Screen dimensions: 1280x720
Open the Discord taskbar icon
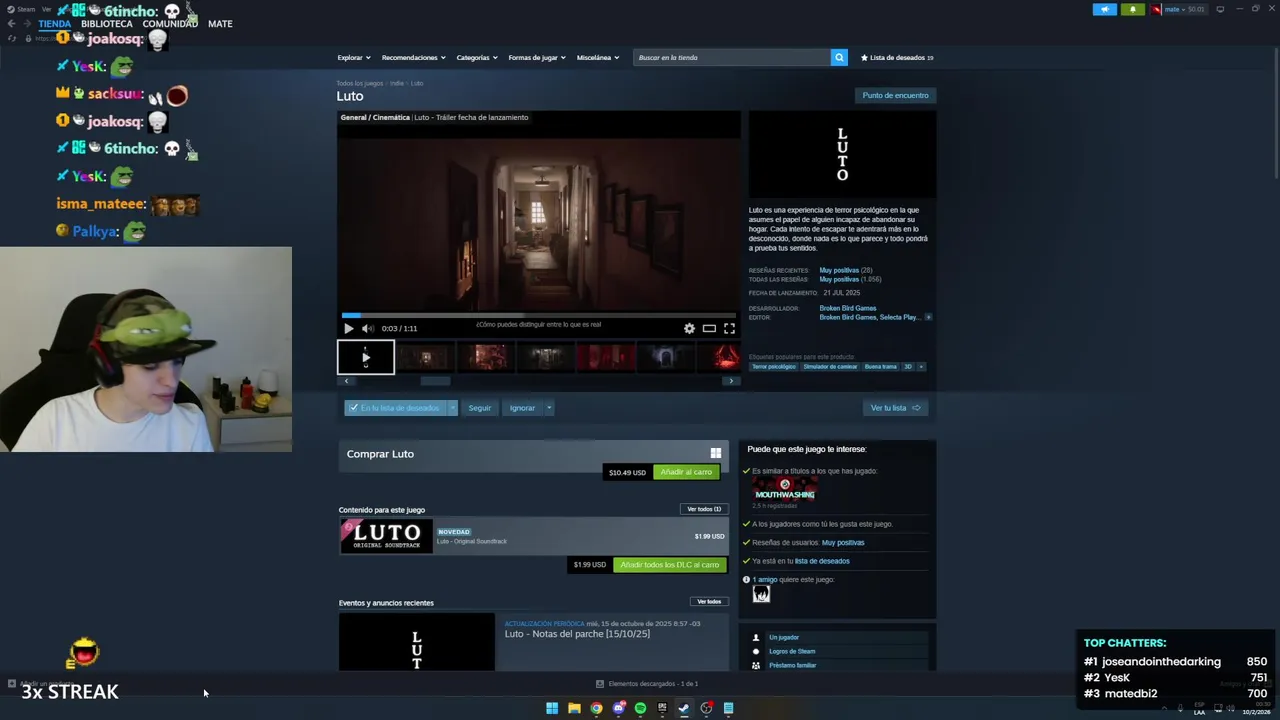pyautogui.click(x=618, y=708)
